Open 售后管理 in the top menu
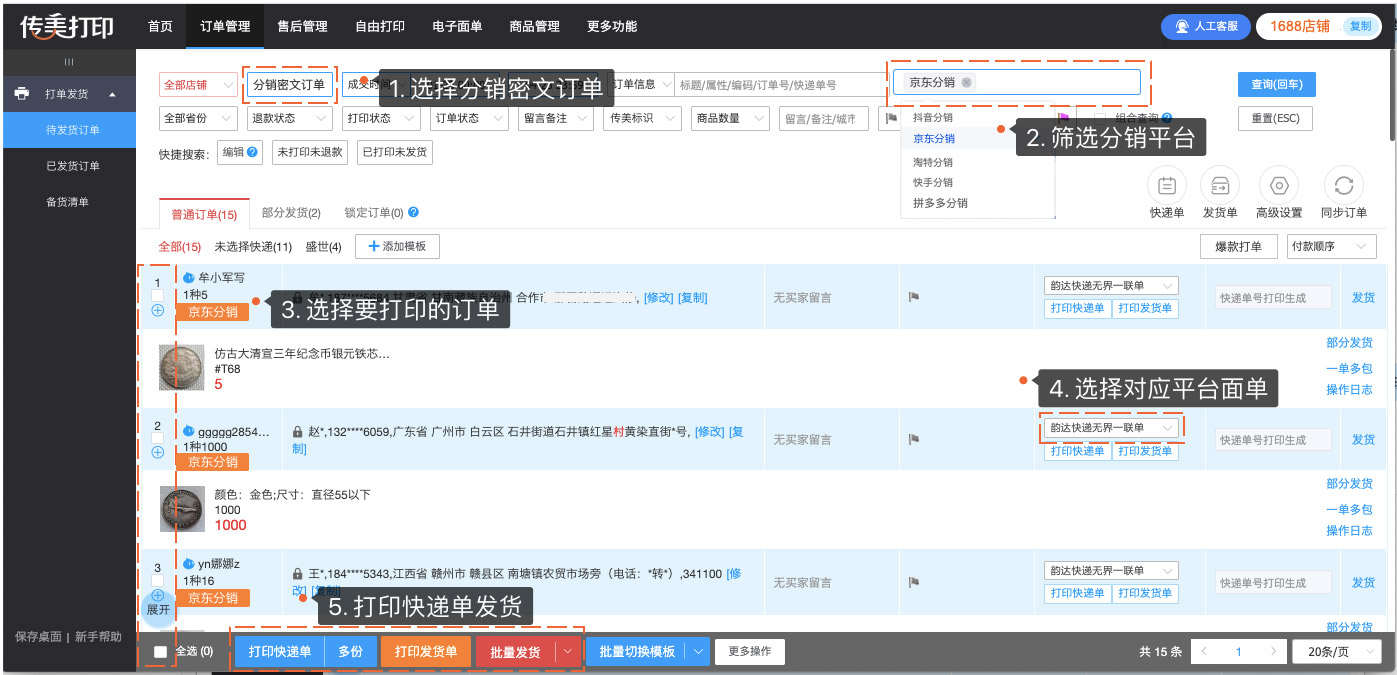 pyautogui.click(x=305, y=26)
